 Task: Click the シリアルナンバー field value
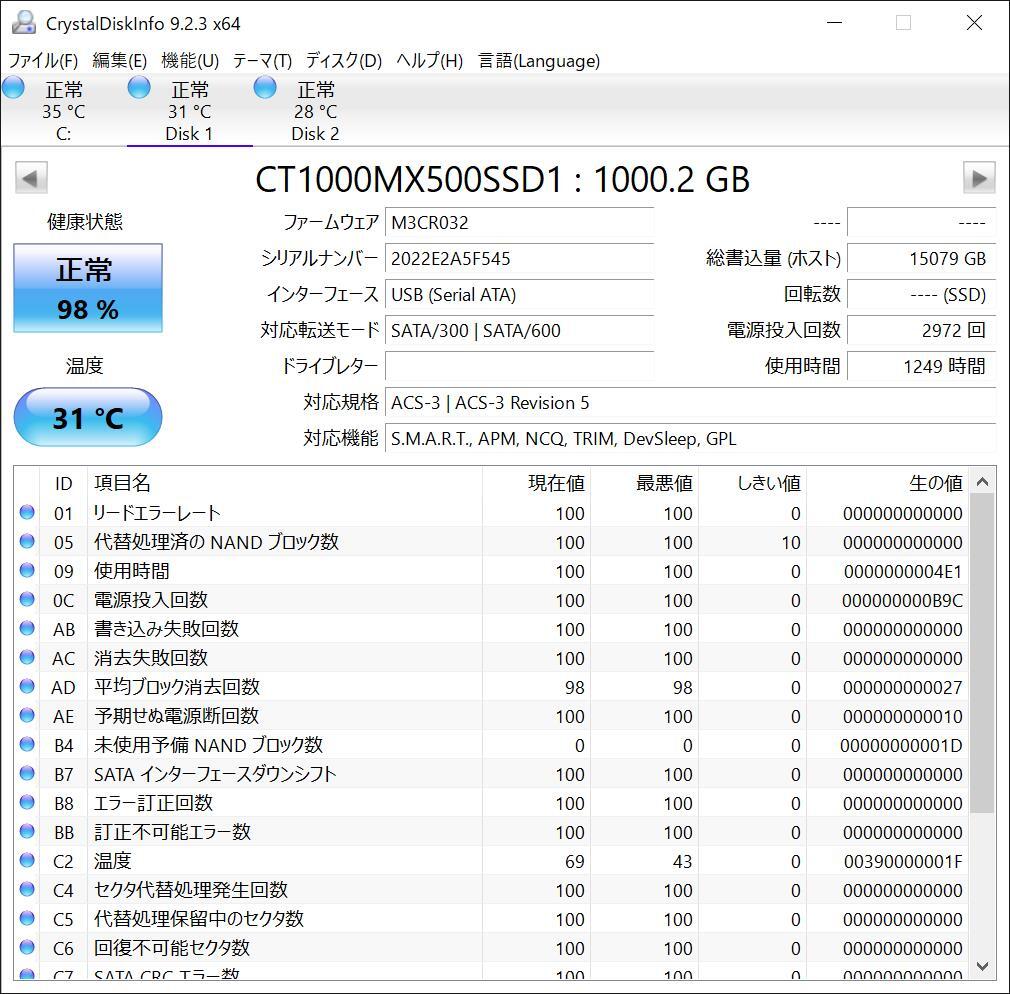pos(519,259)
